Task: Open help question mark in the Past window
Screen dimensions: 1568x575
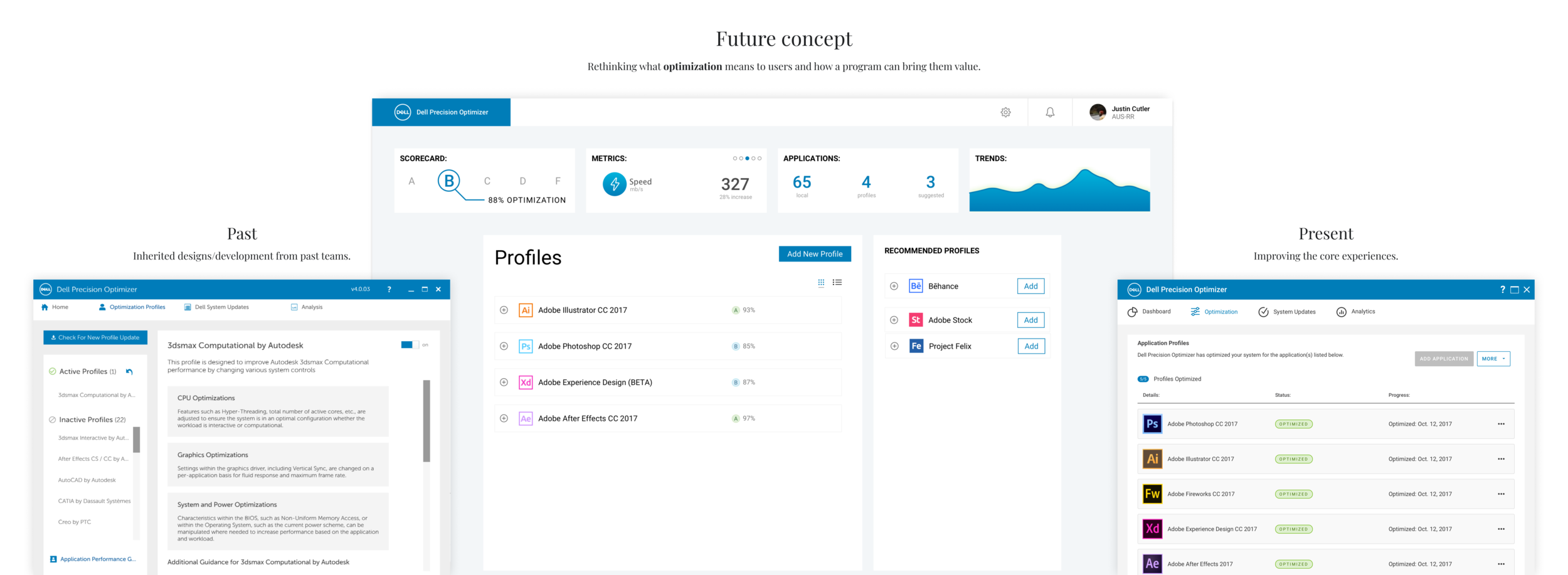Action: pyautogui.click(x=389, y=290)
